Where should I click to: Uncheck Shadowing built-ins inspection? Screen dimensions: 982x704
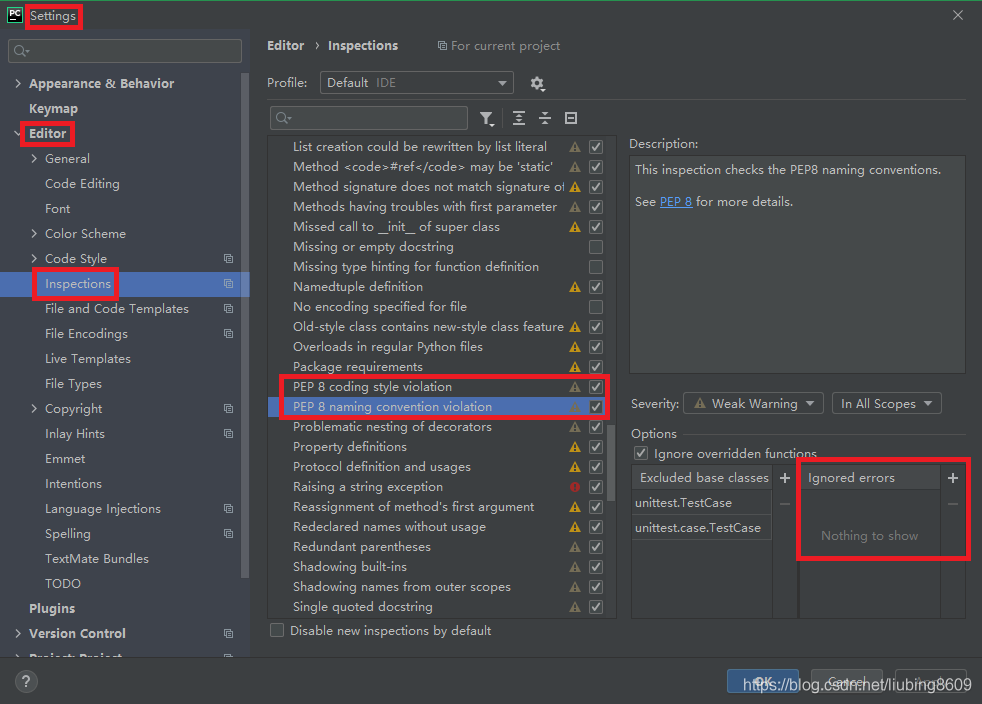tap(596, 567)
